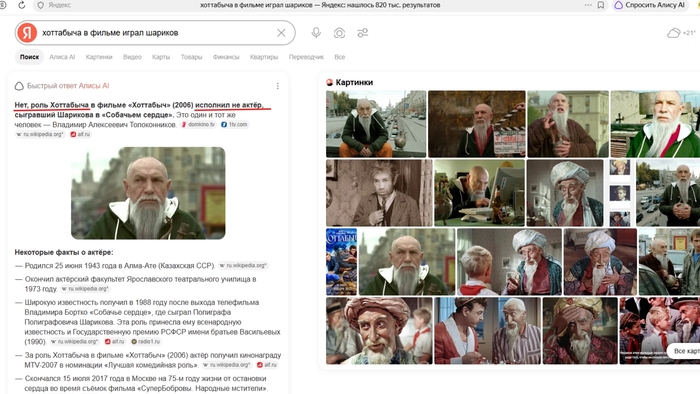Image resolution: width=700 pixels, height=394 pixels.
Task: Bookmark this page with the bookmark icon
Action: tap(601, 5)
